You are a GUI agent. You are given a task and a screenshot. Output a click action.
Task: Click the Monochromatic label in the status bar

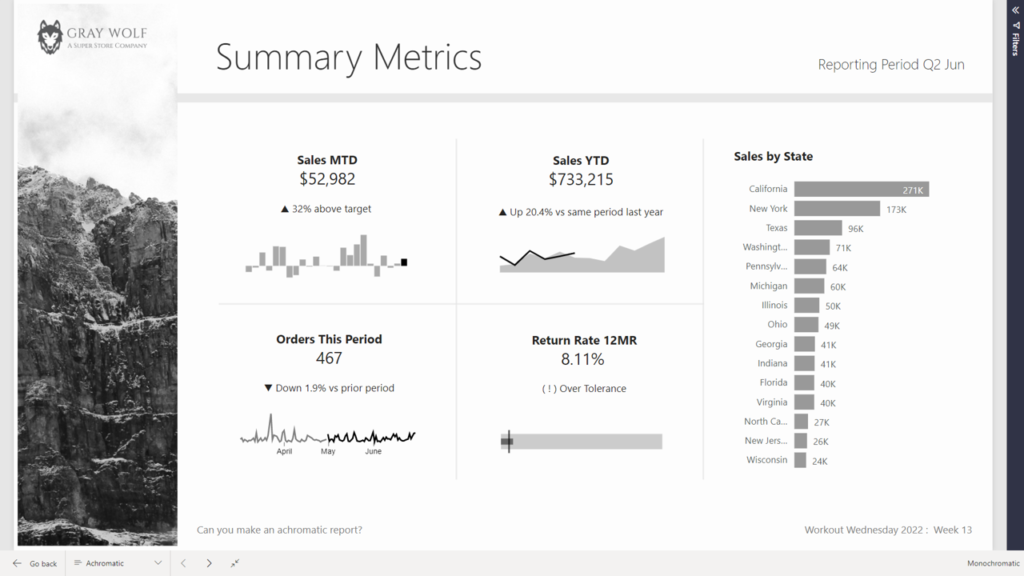click(990, 564)
